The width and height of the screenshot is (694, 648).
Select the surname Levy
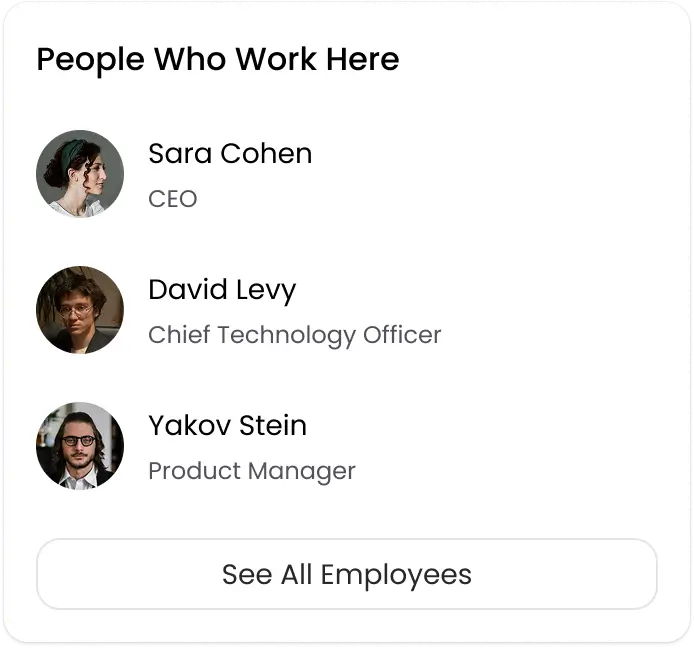[x=264, y=290]
